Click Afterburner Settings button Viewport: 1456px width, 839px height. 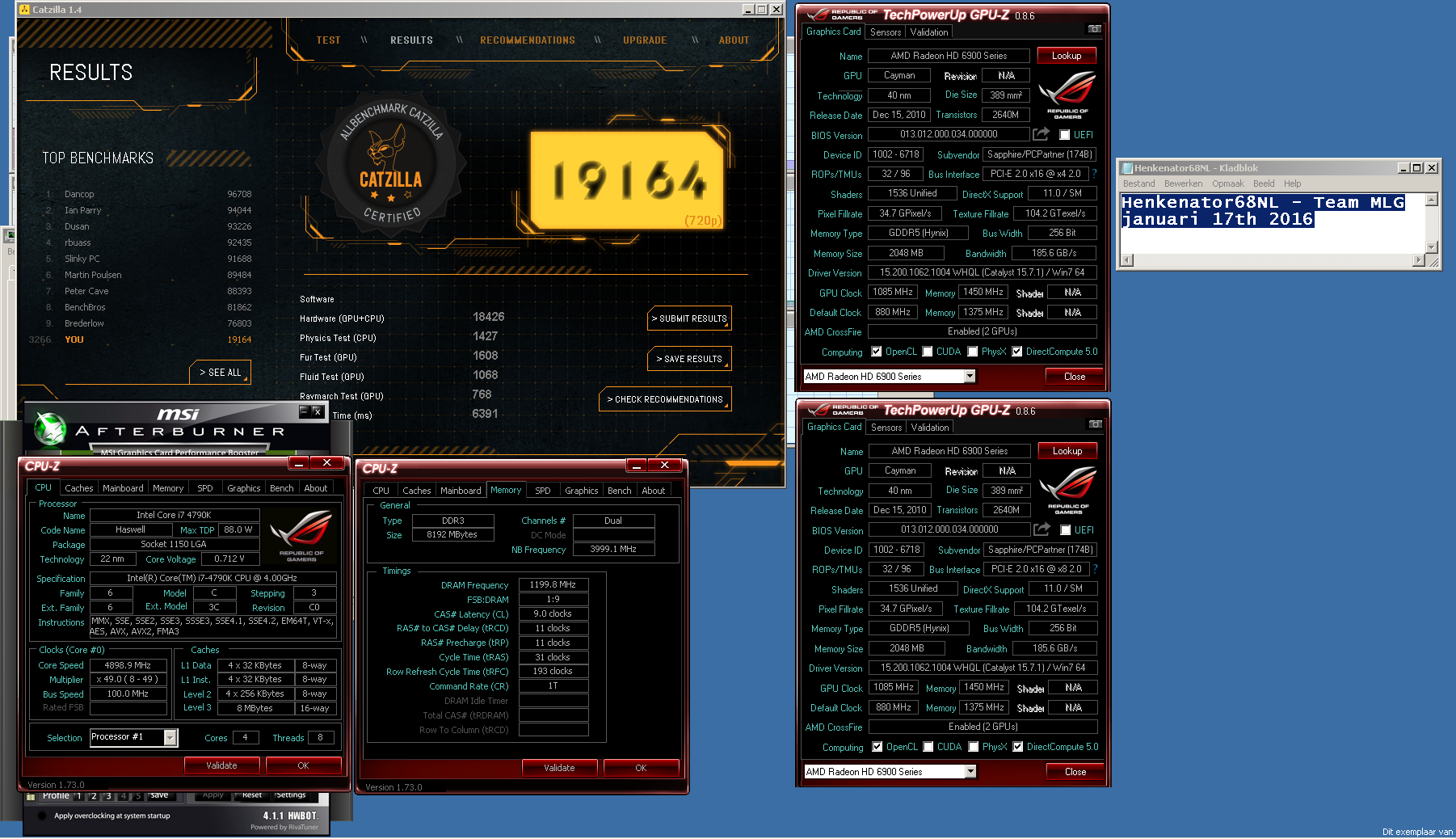(289, 795)
